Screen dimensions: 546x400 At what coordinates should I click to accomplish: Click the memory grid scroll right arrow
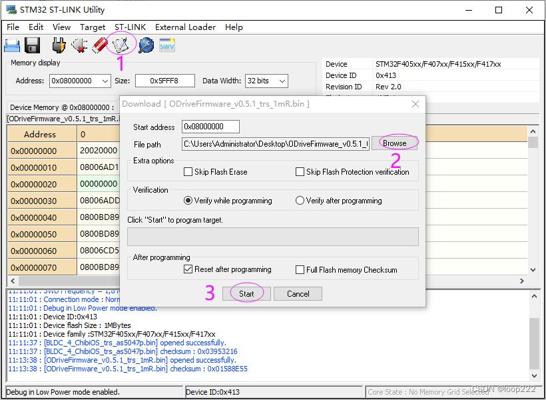[522, 281]
